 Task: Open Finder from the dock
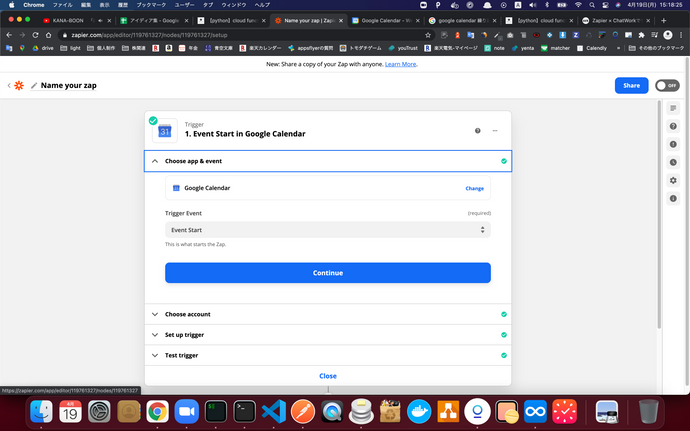(x=41, y=412)
